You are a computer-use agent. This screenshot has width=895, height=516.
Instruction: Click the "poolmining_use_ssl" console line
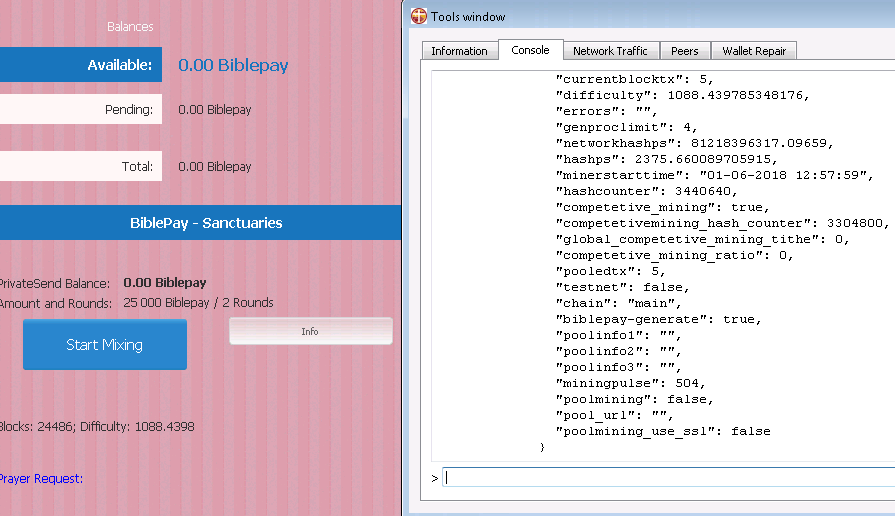663,431
